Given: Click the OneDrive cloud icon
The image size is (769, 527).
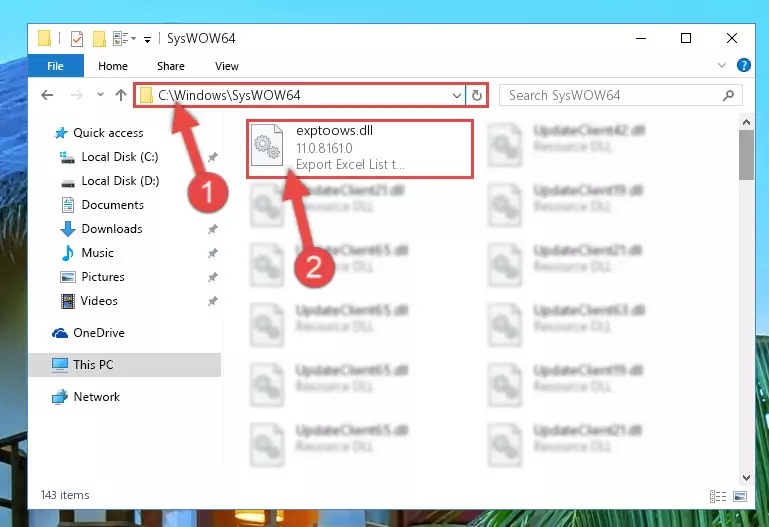Looking at the screenshot, I should pyautogui.click(x=60, y=333).
